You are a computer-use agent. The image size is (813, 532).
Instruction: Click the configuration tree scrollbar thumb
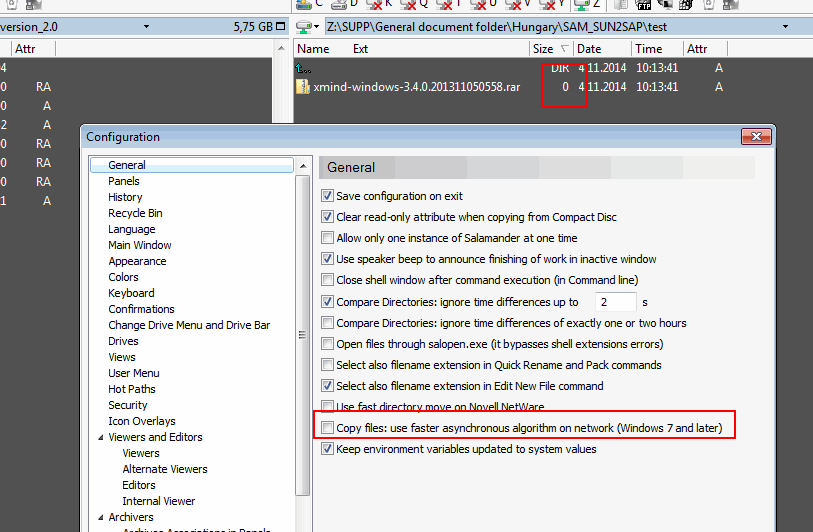pyautogui.click(x=303, y=335)
